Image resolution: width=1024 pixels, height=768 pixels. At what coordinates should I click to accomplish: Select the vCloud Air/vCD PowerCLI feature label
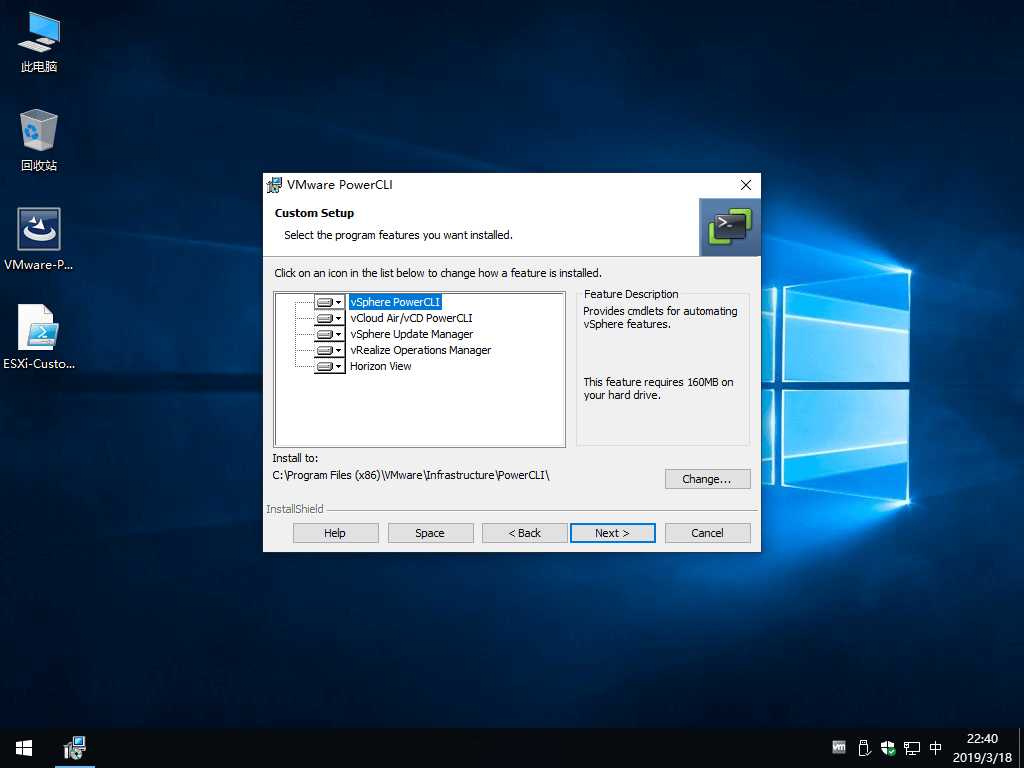pos(411,318)
